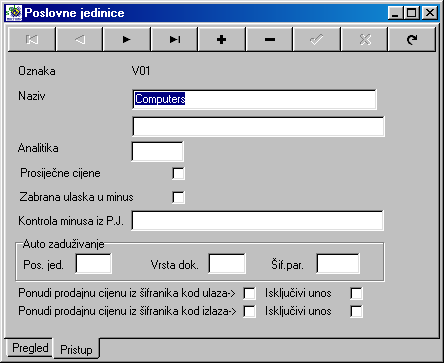Check Ponudi prodajnu cijenu kod ulaza
The image size is (444, 363).
(x=250, y=293)
